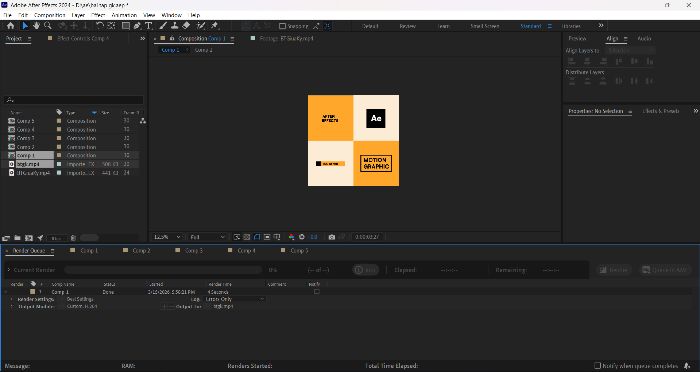Switch to the Small Screen workspace

point(485,26)
